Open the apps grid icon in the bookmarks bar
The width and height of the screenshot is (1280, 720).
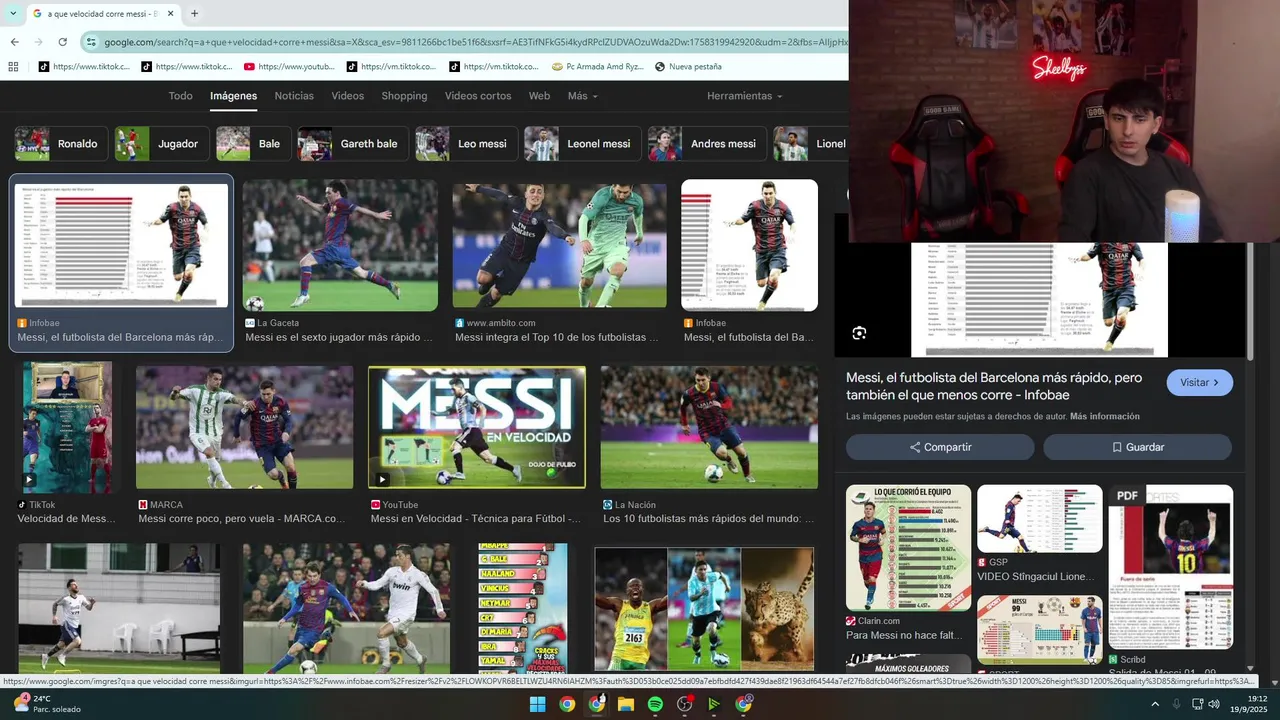click(13, 67)
